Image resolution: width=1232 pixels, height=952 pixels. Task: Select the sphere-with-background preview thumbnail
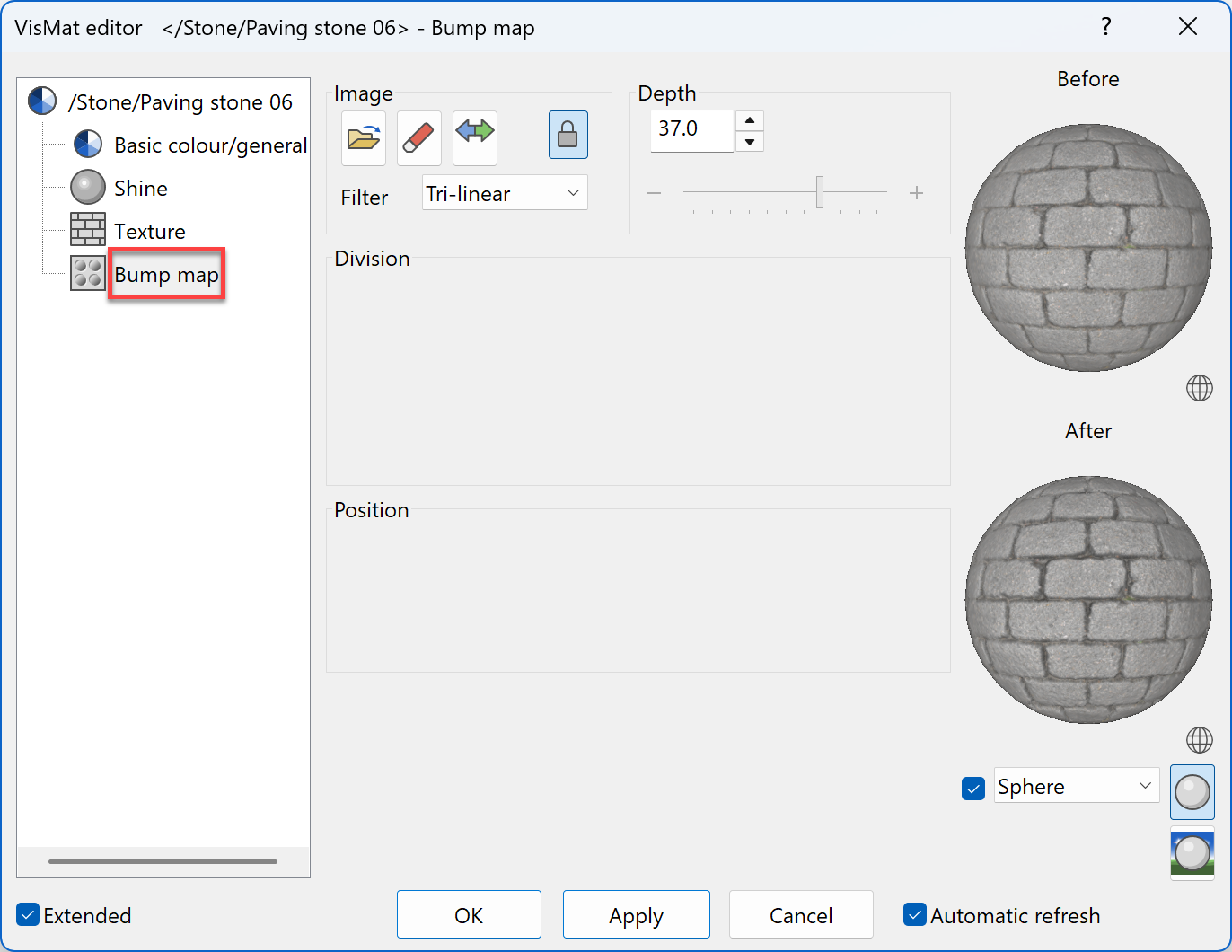pos(1192,853)
